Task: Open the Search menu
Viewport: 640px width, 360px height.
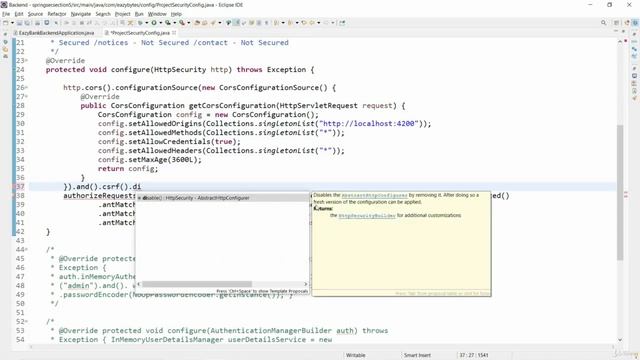Action: pyautogui.click(x=103, y=14)
